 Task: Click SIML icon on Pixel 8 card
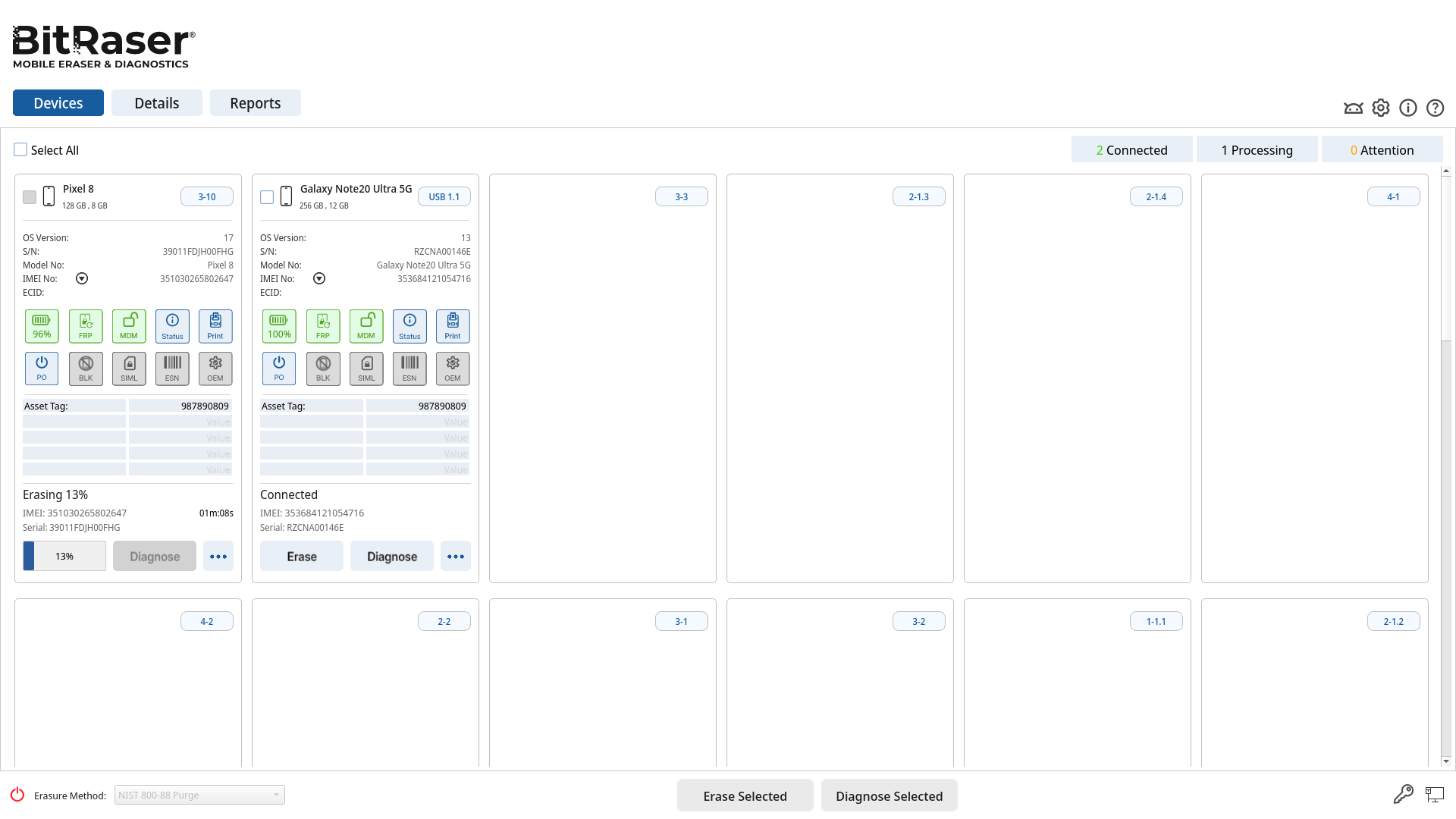129,369
